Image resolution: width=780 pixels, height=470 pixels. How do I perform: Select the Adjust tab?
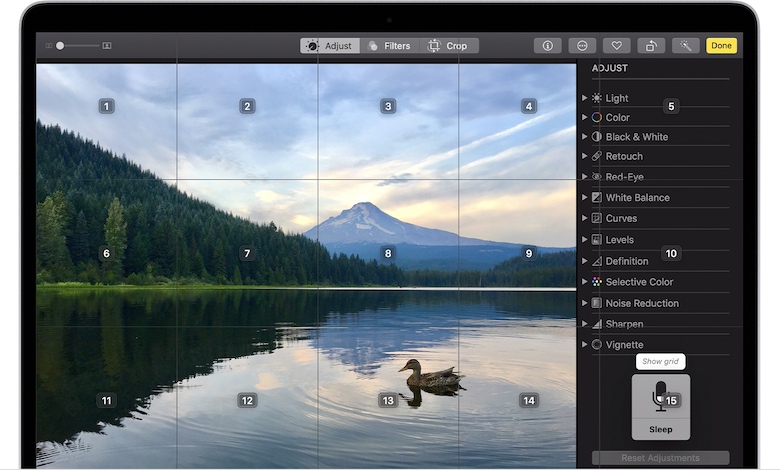(x=329, y=45)
